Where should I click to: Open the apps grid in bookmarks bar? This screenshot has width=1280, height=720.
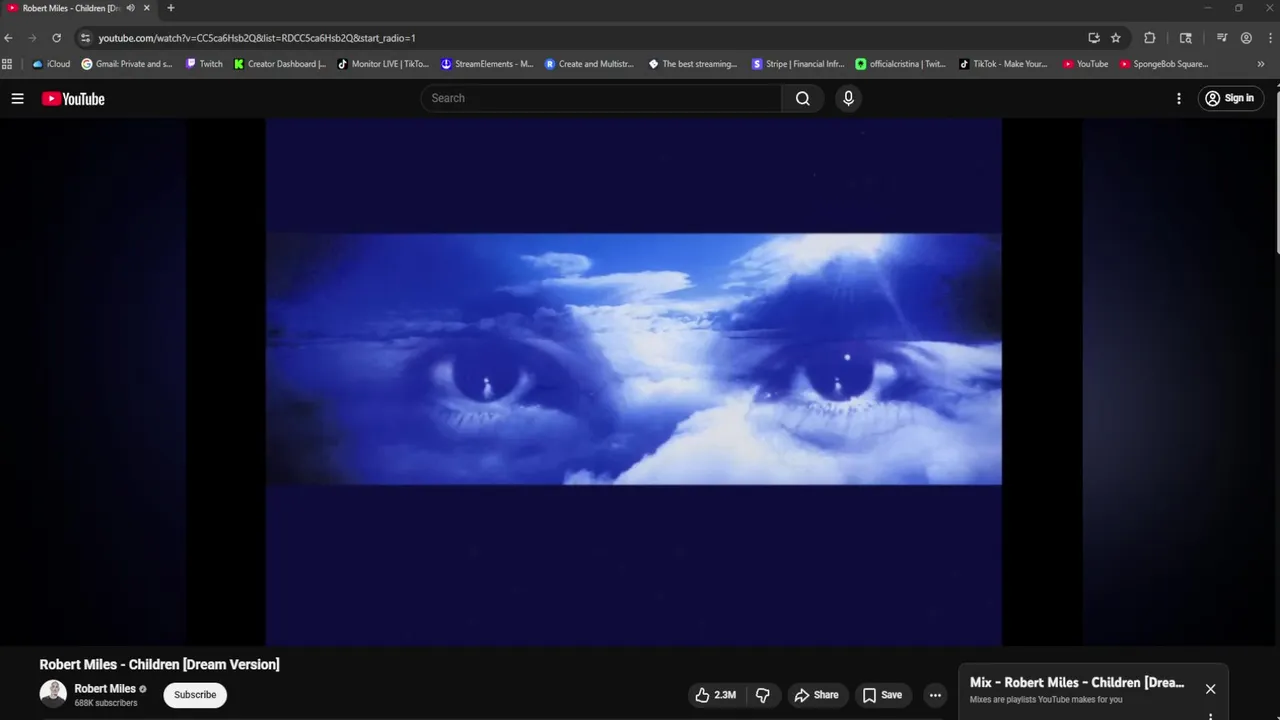click(x=7, y=64)
